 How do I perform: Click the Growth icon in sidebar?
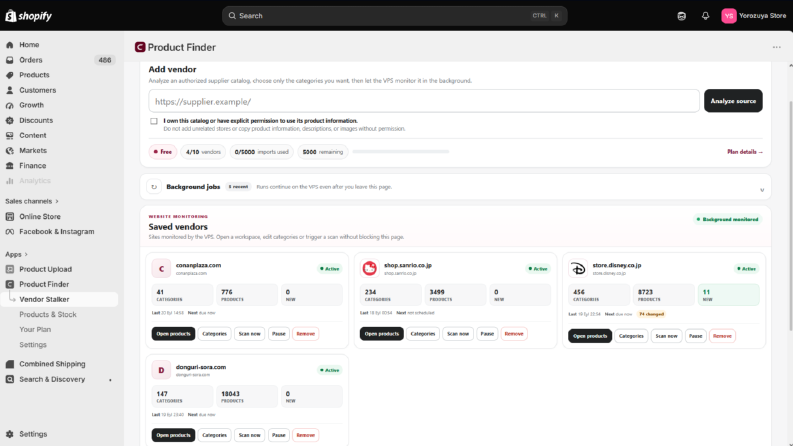(10, 105)
